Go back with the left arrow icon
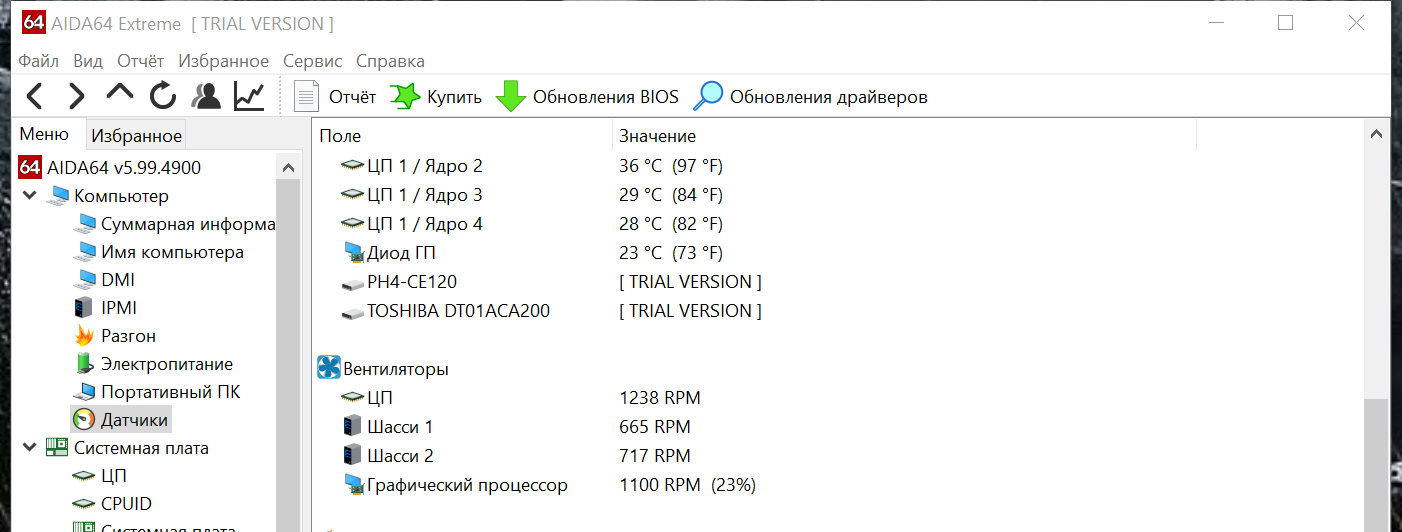 [x=35, y=97]
